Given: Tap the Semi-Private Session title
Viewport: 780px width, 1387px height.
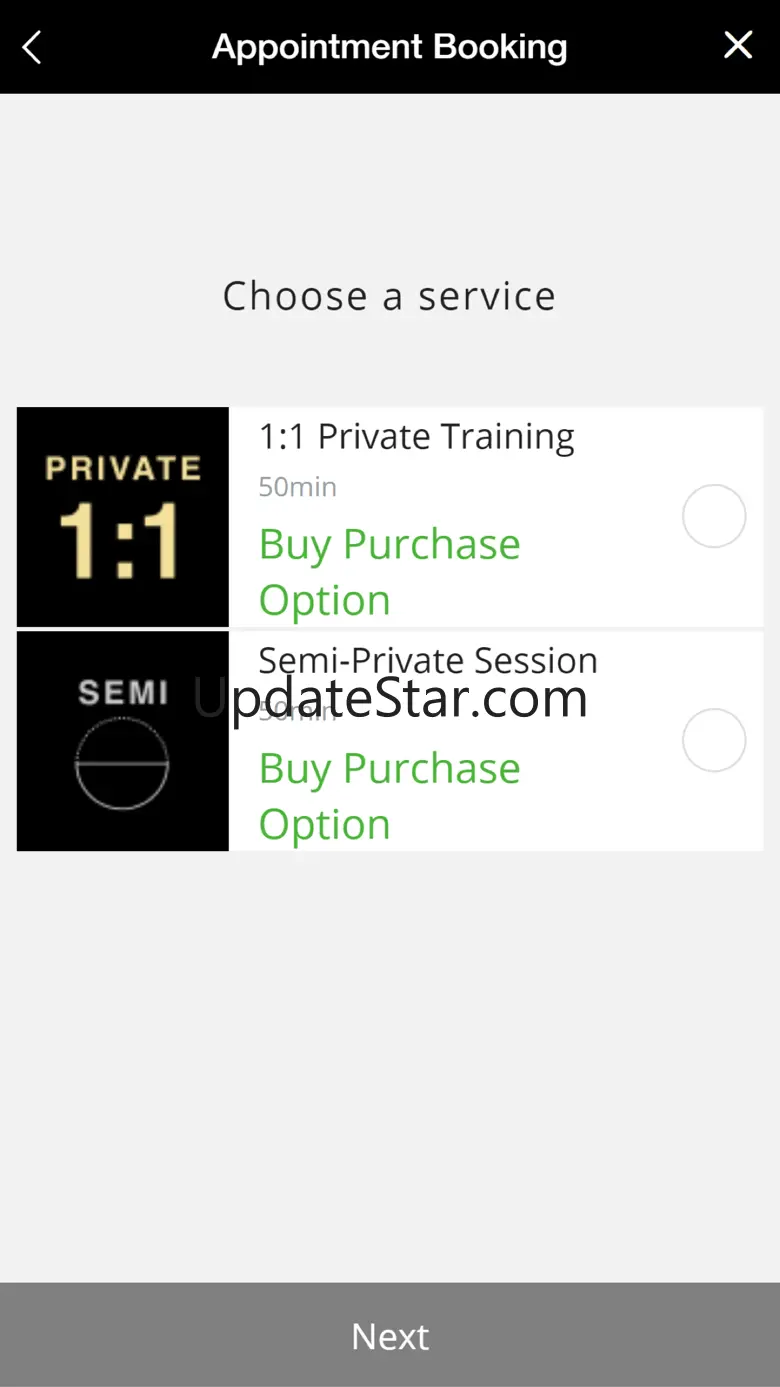Looking at the screenshot, I should click(428, 660).
